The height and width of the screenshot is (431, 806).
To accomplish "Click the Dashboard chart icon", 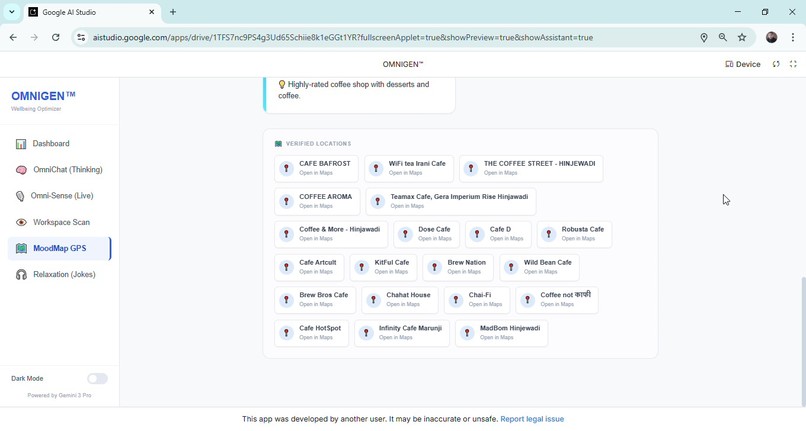I will coord(21,144).
